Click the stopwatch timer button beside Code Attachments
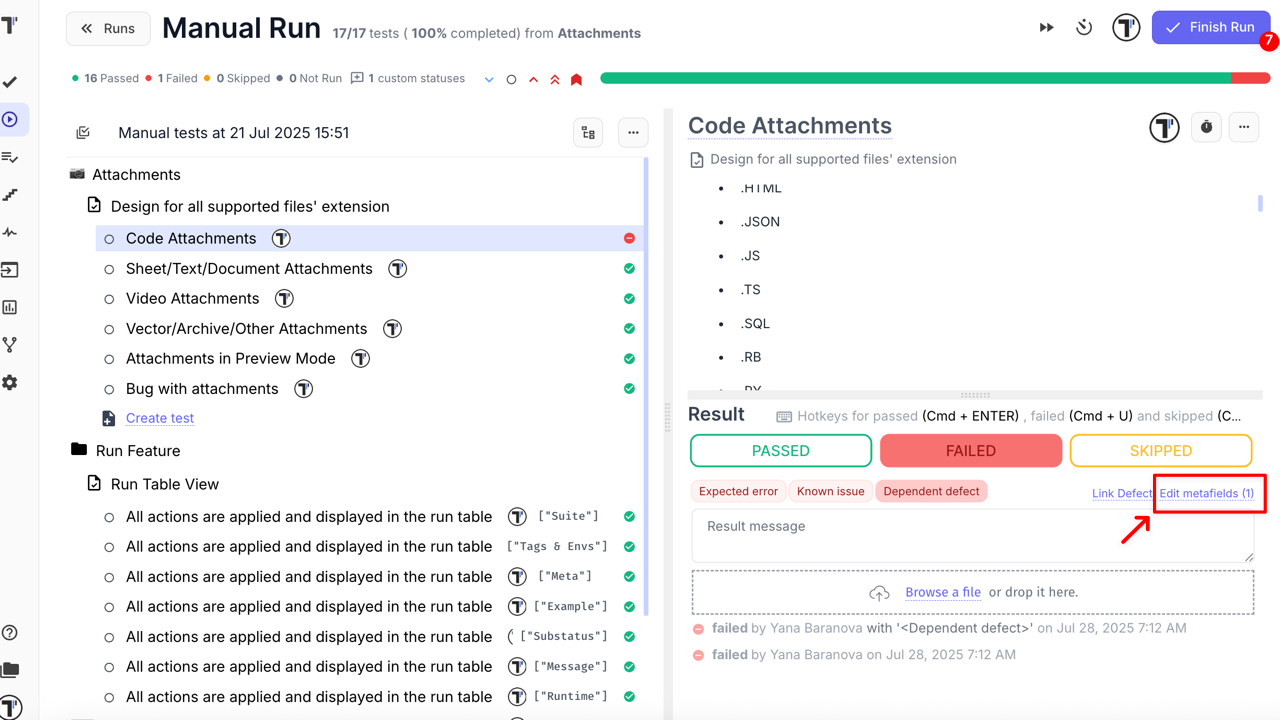Screen dimensions: 1280x720 click(x=1206, y=127)
